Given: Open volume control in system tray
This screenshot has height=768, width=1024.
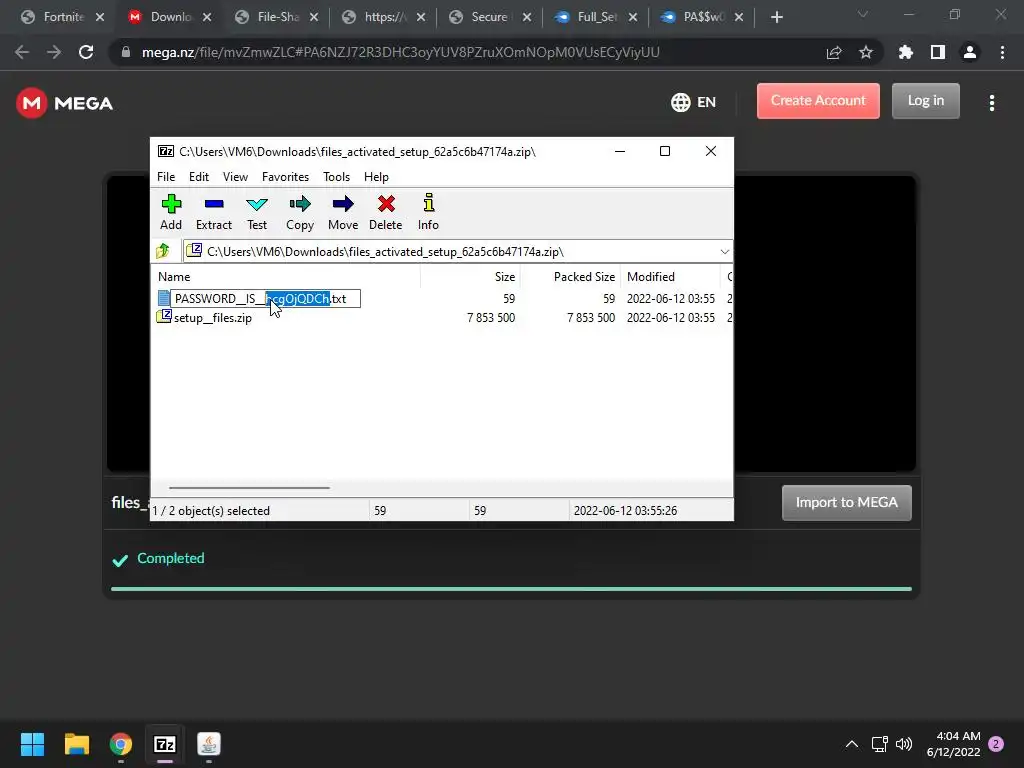Looking at the screenshot, I should [904, 744].
